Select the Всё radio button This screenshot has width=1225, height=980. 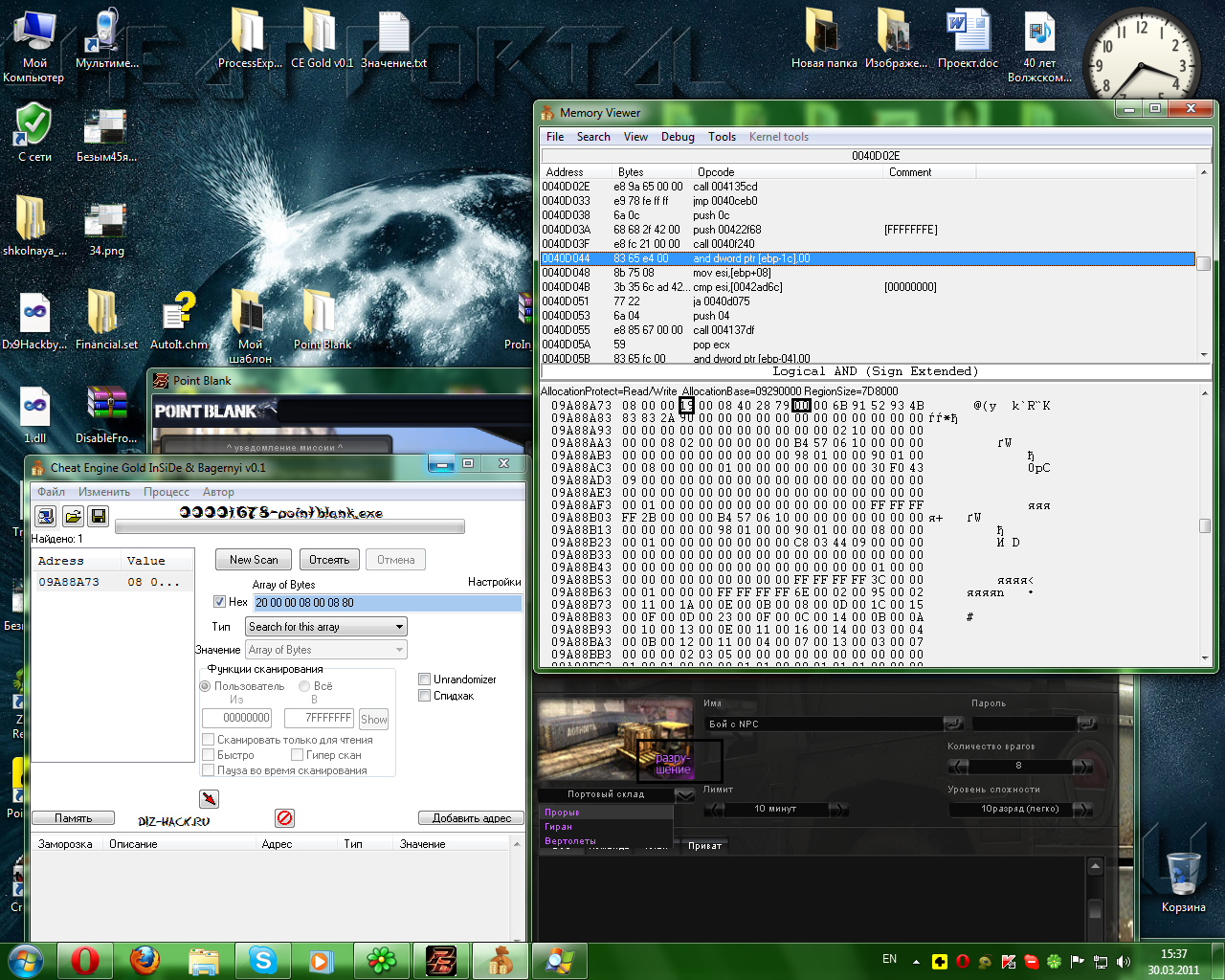click(x=304, y=686)
